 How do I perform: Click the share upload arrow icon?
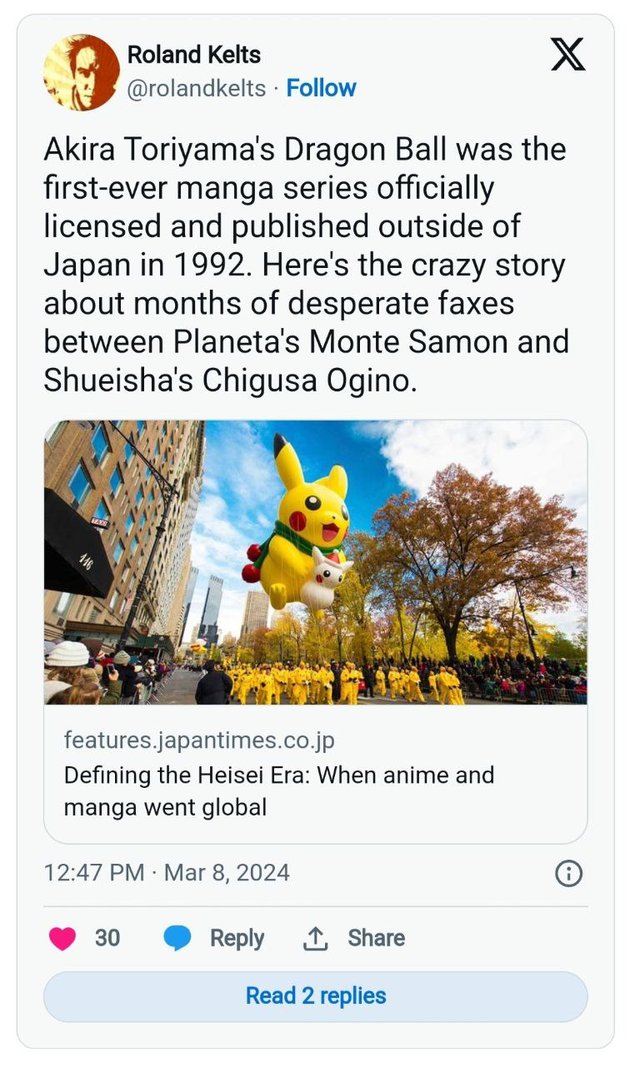[315, 938]
